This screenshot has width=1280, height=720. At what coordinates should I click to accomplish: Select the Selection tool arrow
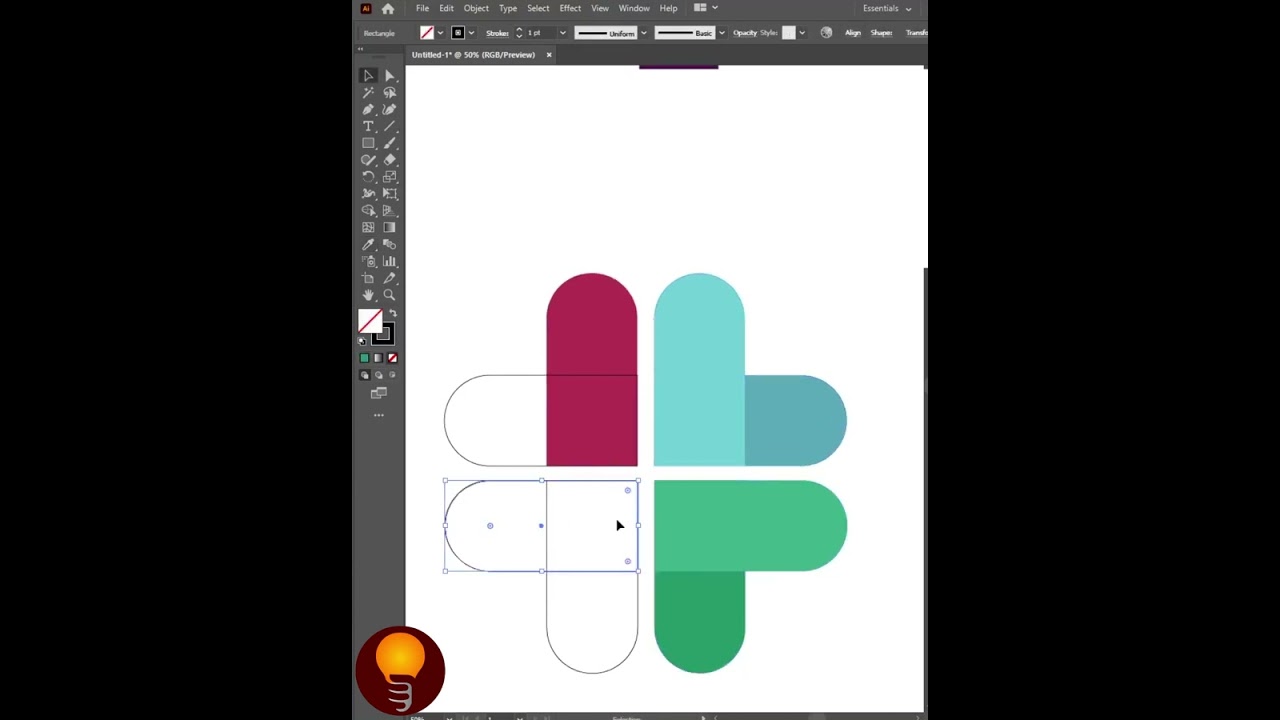point(368,76)
